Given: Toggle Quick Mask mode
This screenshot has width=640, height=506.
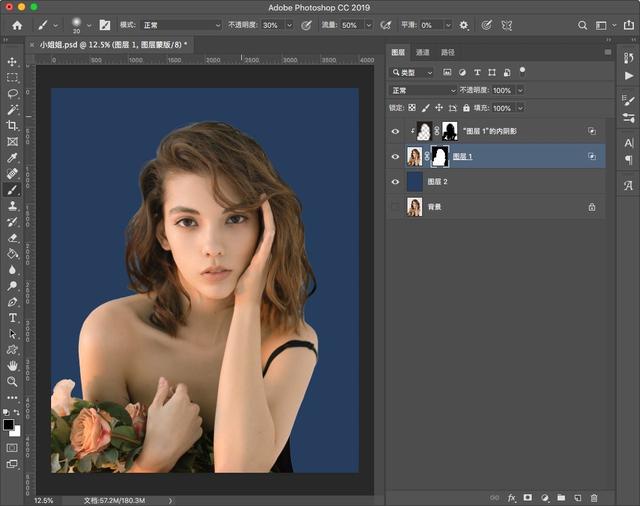Looking at the screenshot, I should pyautogui.click(x=12, y=448).
